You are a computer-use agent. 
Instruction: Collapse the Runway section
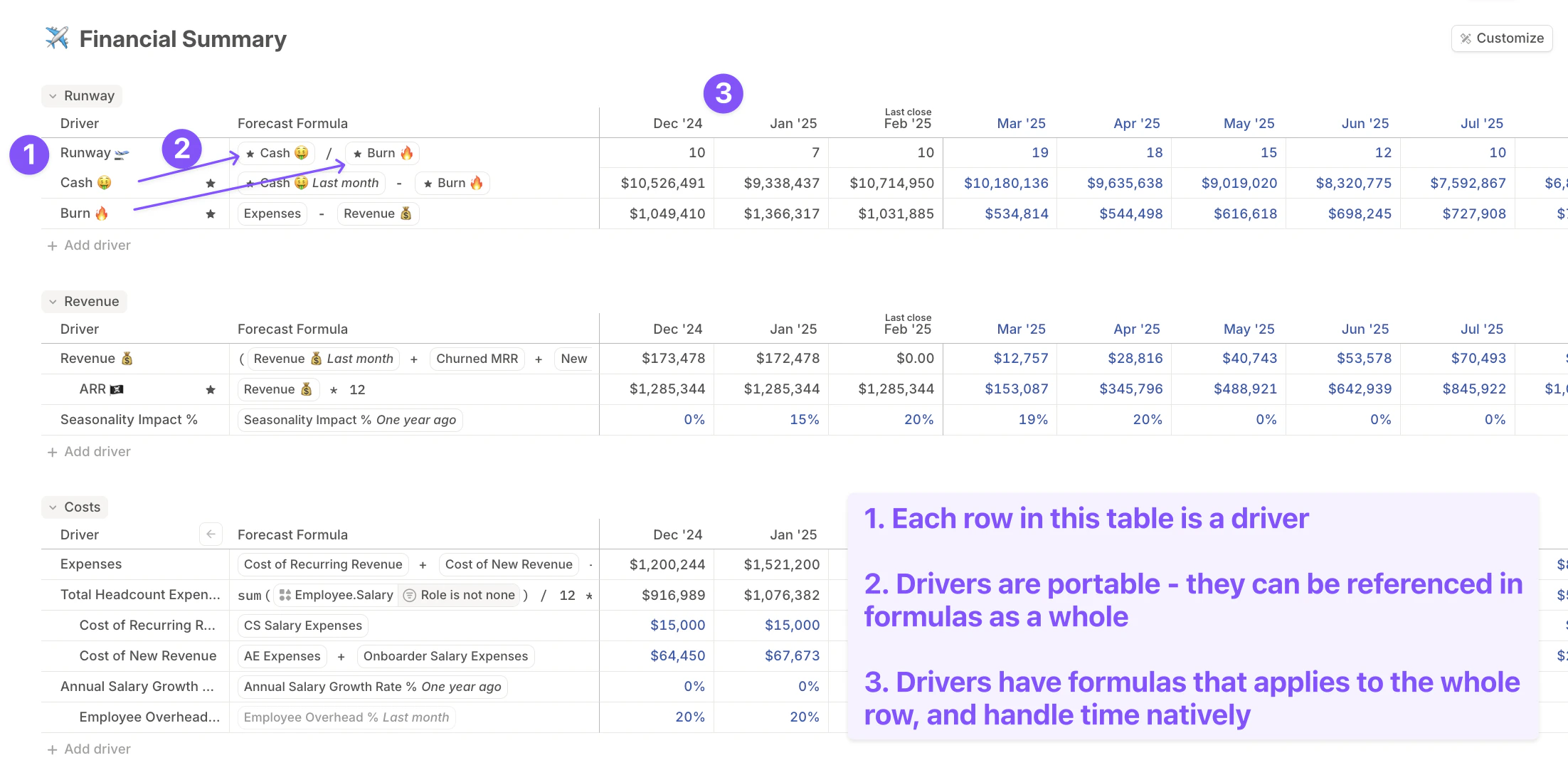pos(53,95)
